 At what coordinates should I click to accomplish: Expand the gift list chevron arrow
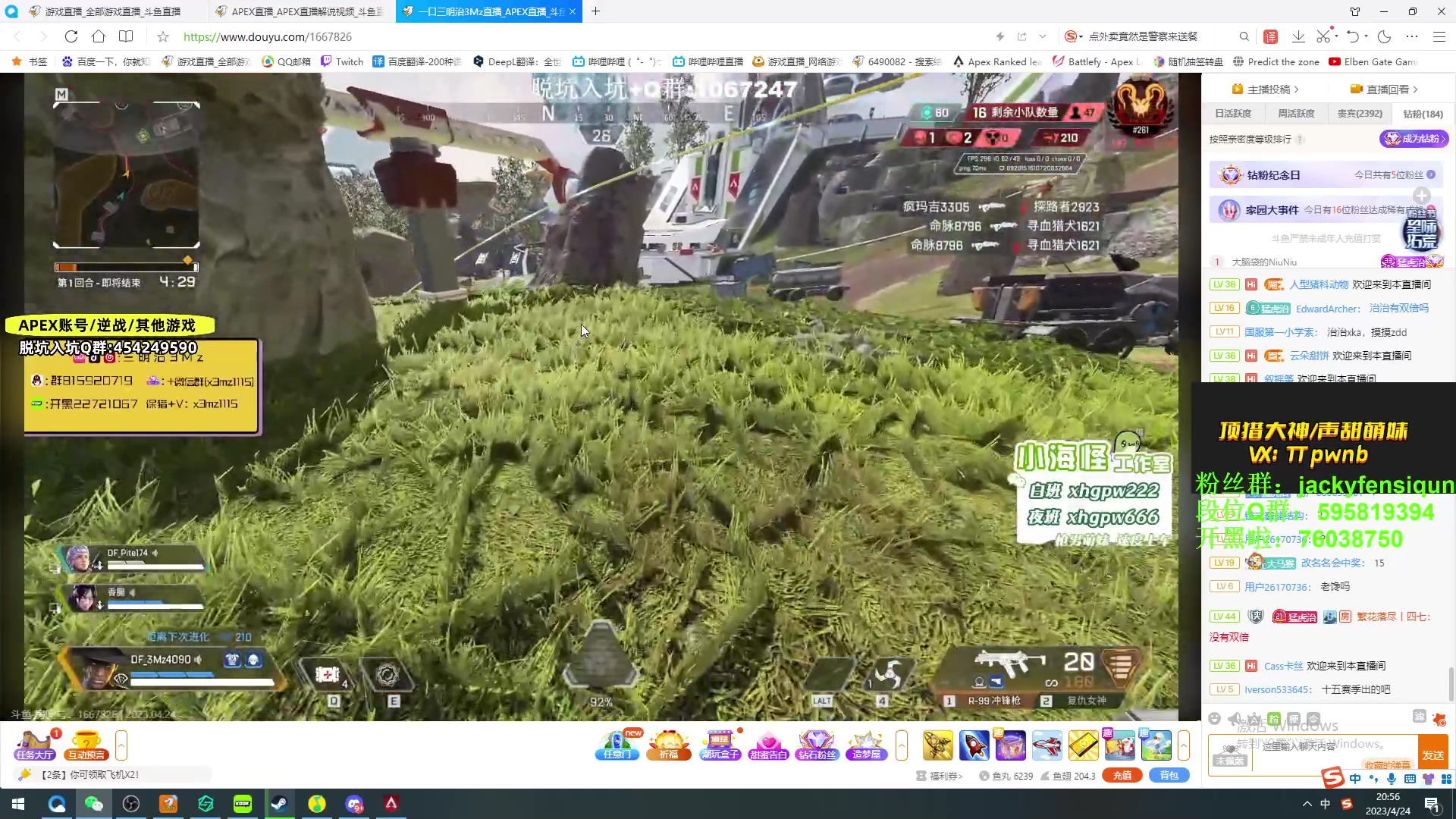tap(1184, 745)
